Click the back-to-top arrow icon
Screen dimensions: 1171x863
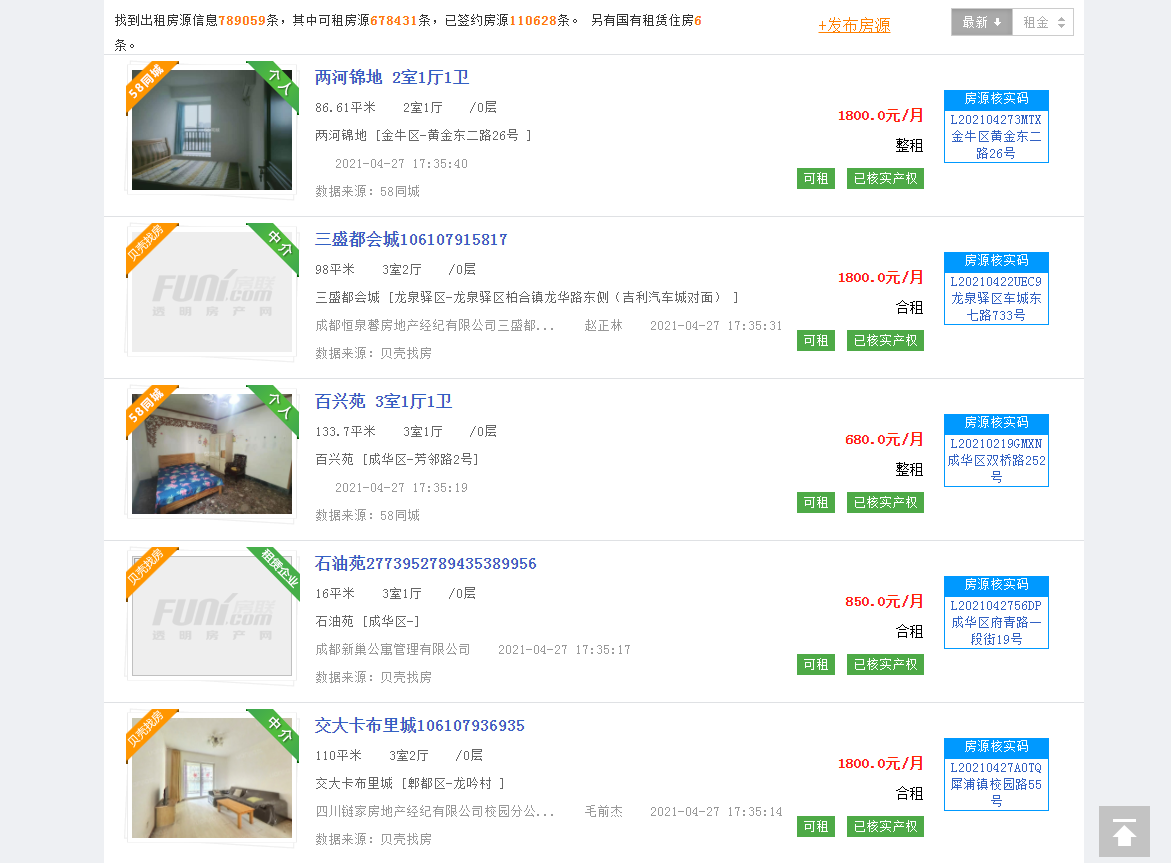coord(1124,832)
